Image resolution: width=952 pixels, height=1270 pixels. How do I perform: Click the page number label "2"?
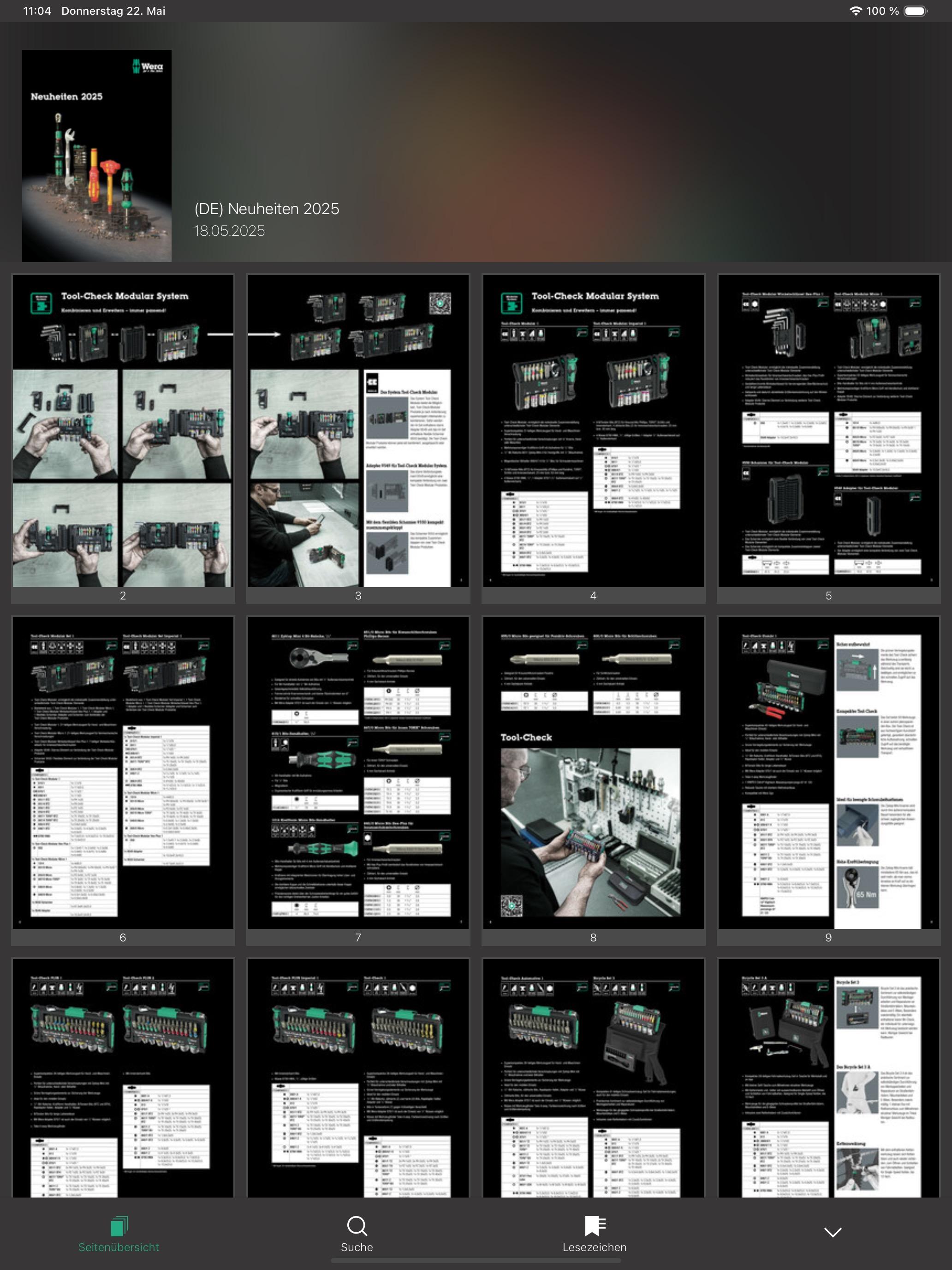tap(123, 596)
